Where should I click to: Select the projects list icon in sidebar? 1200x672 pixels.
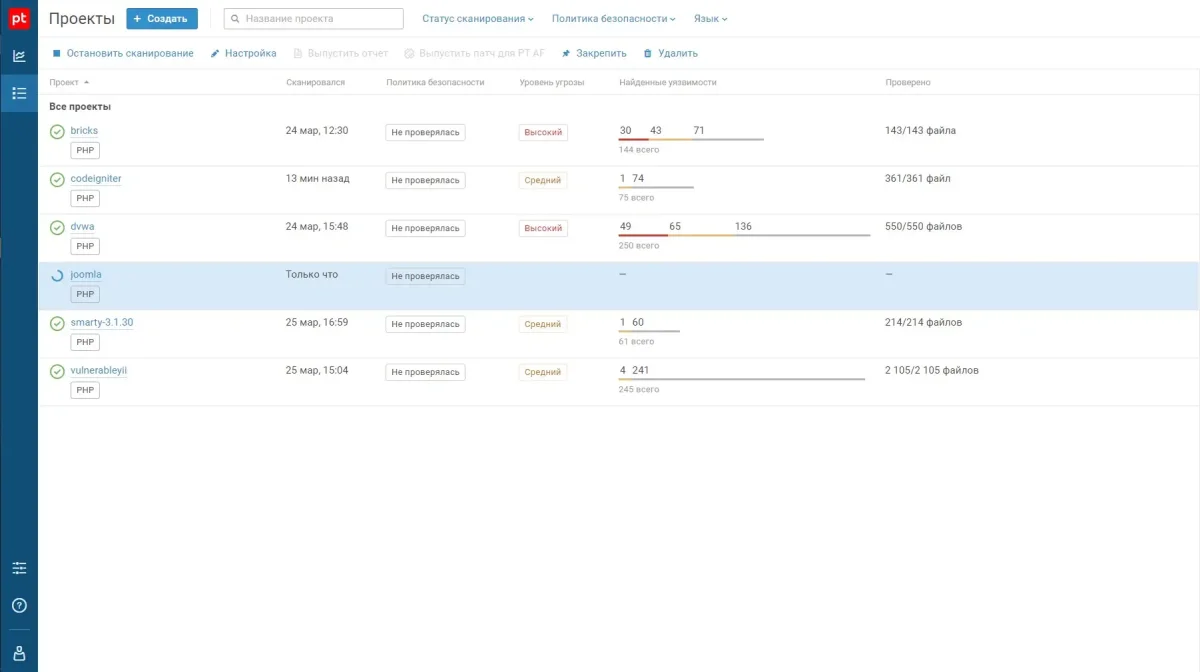click(18, 92)
